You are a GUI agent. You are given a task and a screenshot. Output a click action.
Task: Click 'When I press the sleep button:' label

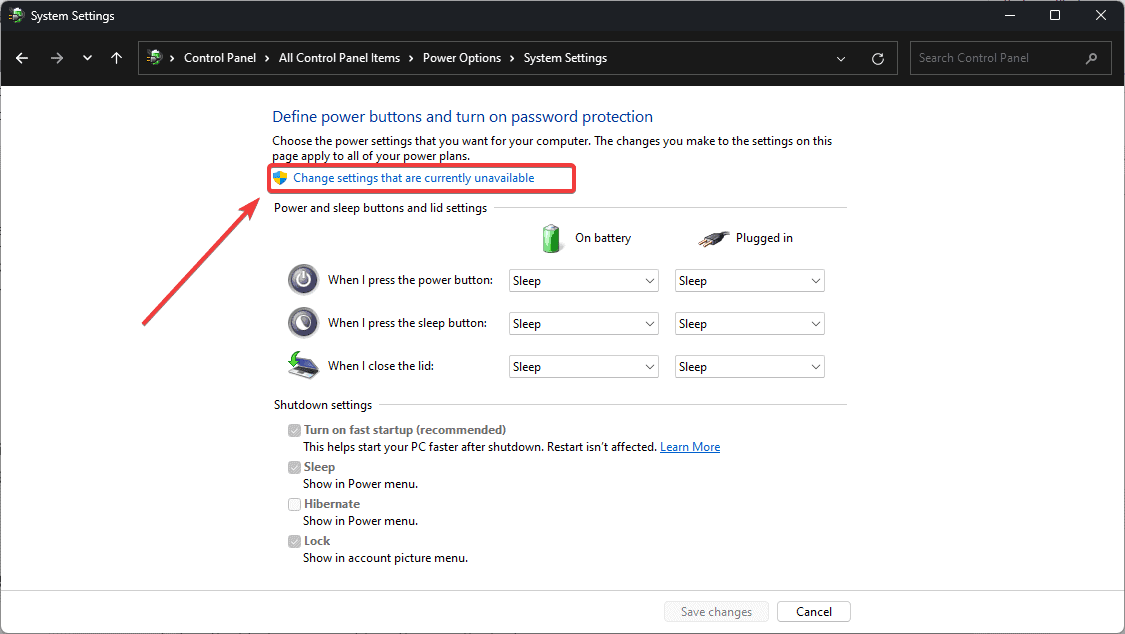(408, 323)
